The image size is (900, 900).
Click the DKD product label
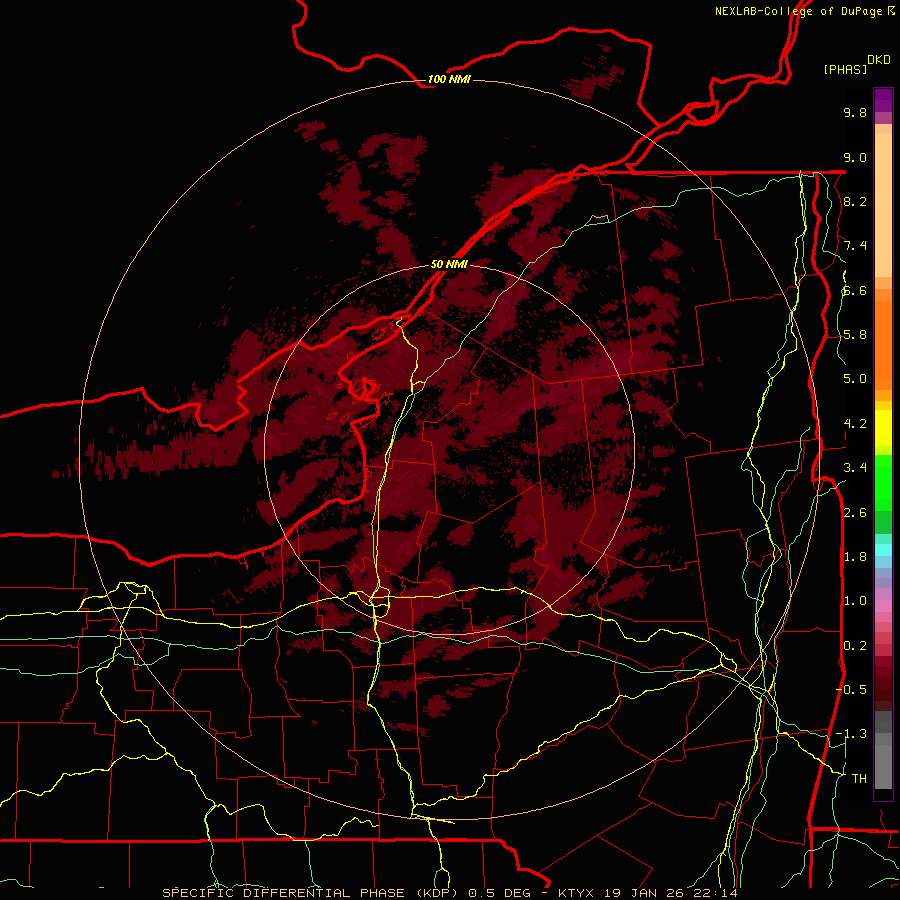[879, 60]
